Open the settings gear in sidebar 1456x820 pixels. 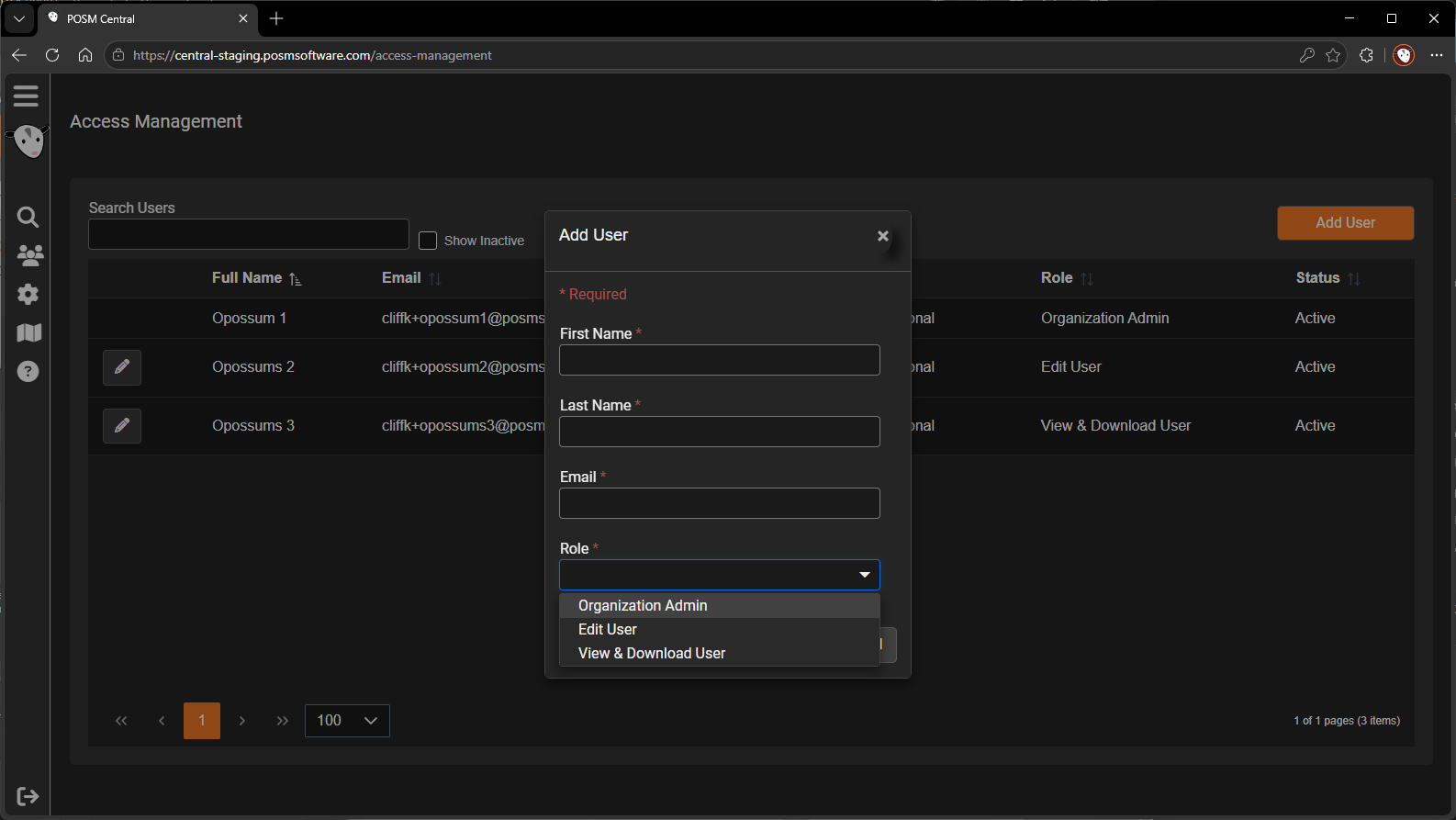[x=28, y=294]
